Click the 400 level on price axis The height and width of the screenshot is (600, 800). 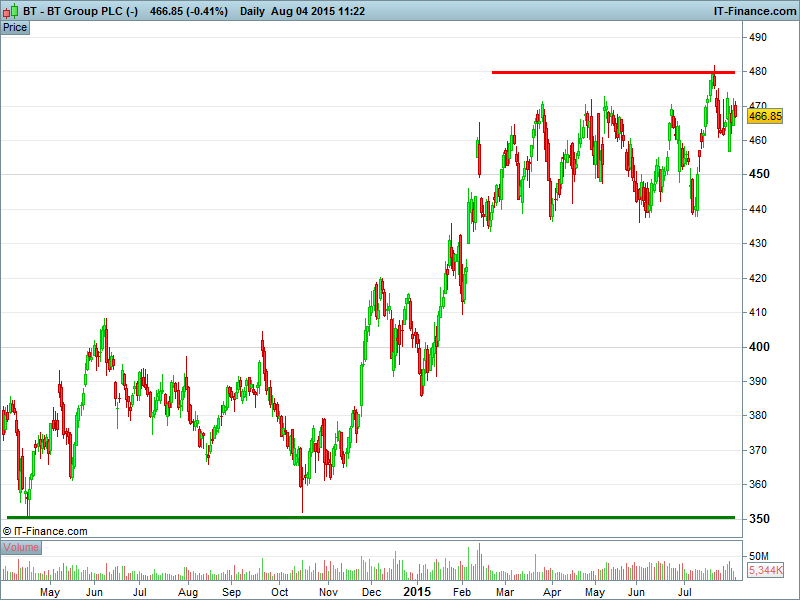click(759, 347)
